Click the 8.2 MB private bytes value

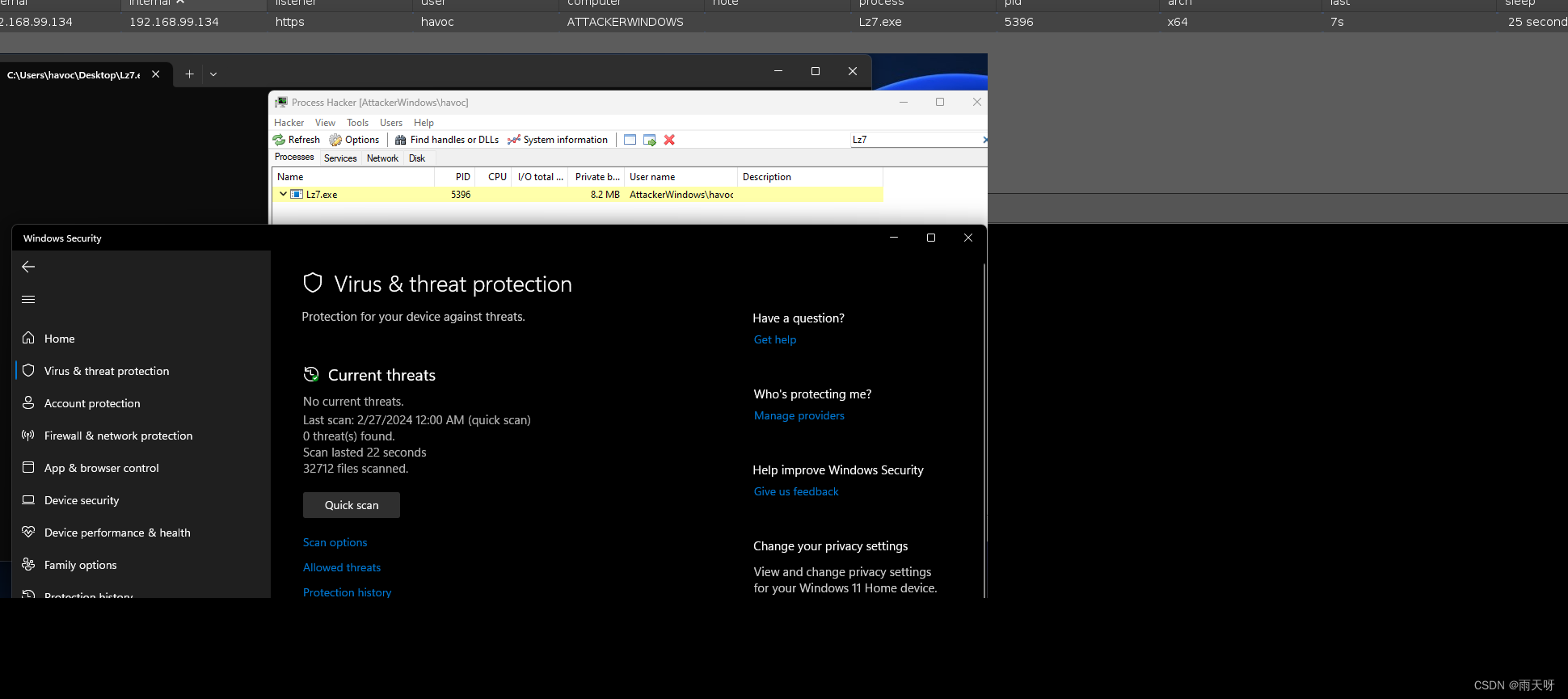click(605, 195)
